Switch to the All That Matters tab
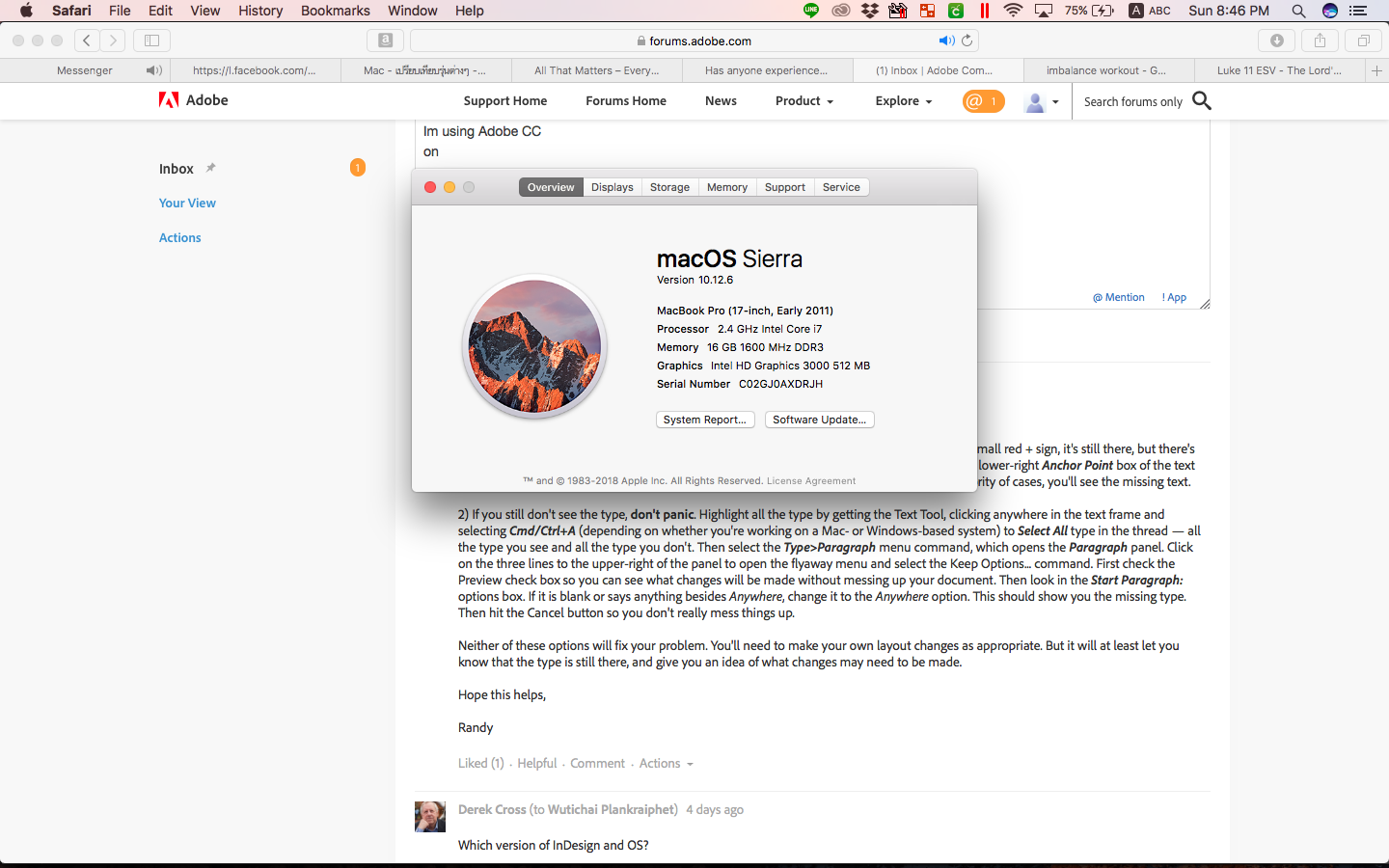Image resolution: width=1389 pixels, height=868 pixels. (x=597, y=70)
